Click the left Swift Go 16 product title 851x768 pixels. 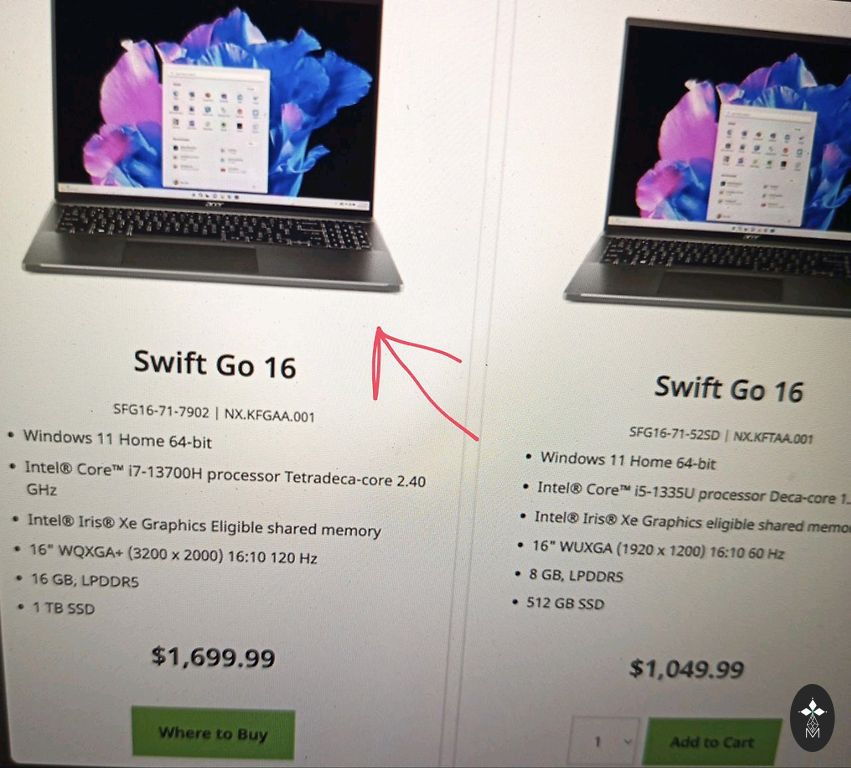[x=215, y=364]
